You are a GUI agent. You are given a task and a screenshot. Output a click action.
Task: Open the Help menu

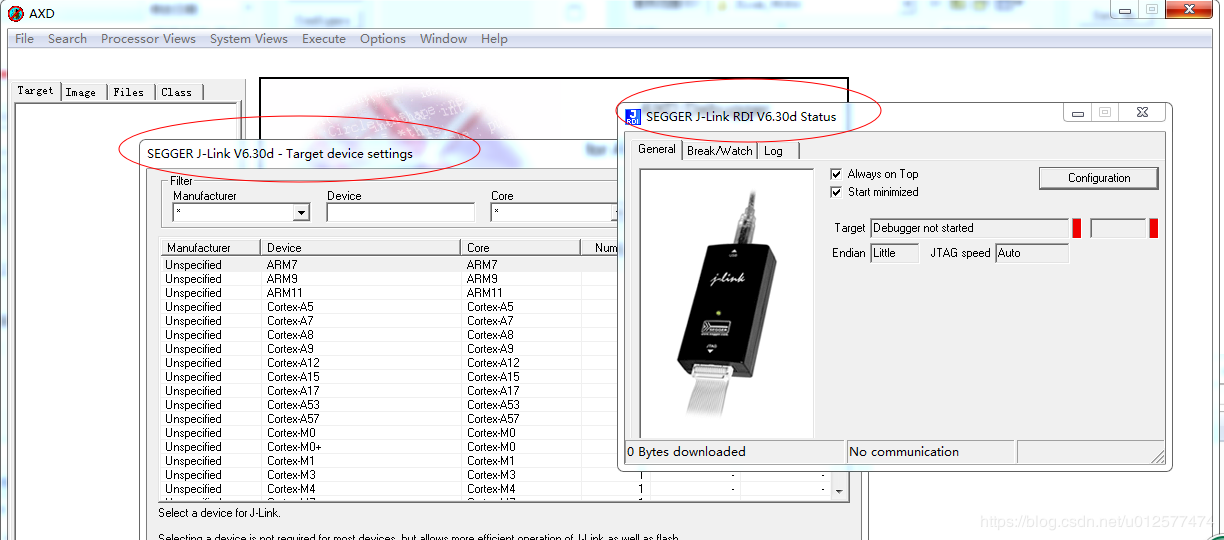(x=494, y=39)
